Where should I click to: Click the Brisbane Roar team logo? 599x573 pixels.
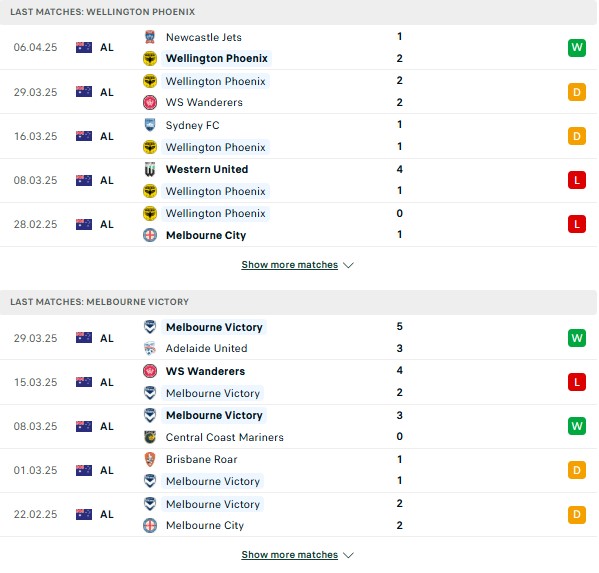coord(150,459)
